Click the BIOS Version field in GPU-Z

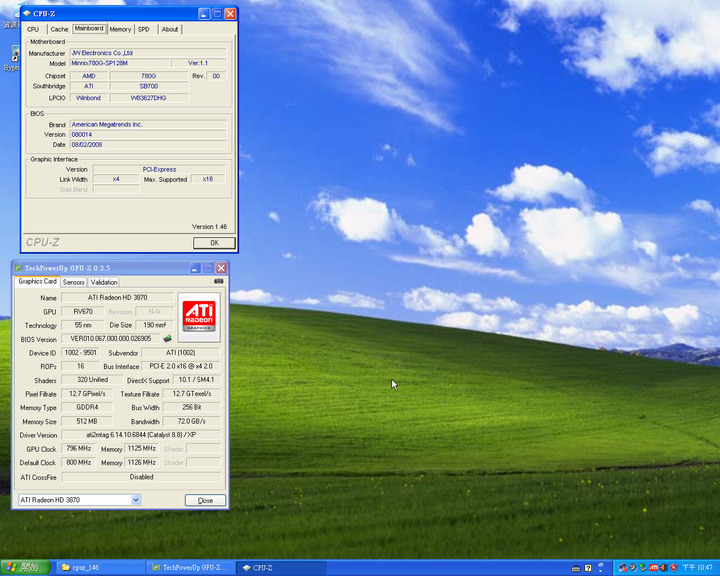(x=110, y=339)
